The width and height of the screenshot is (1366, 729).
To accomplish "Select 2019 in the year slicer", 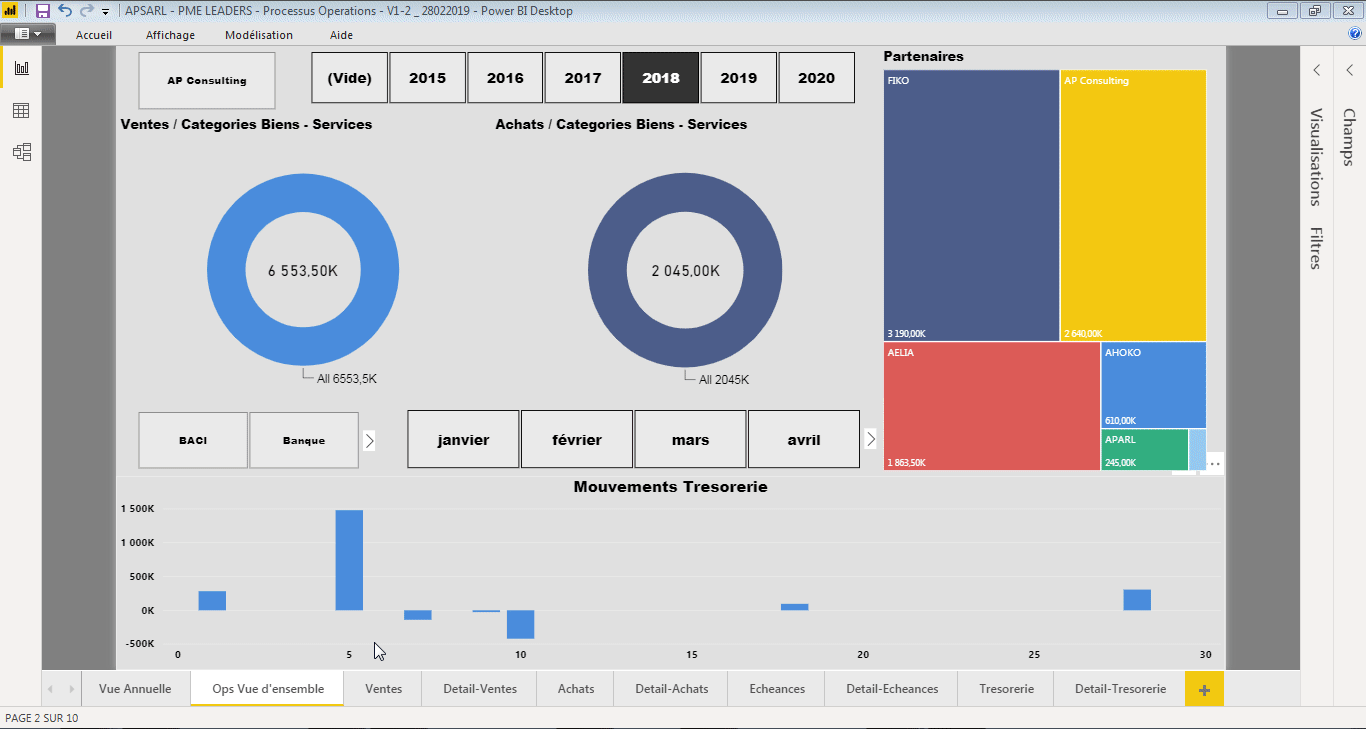I will pos(738,77).
